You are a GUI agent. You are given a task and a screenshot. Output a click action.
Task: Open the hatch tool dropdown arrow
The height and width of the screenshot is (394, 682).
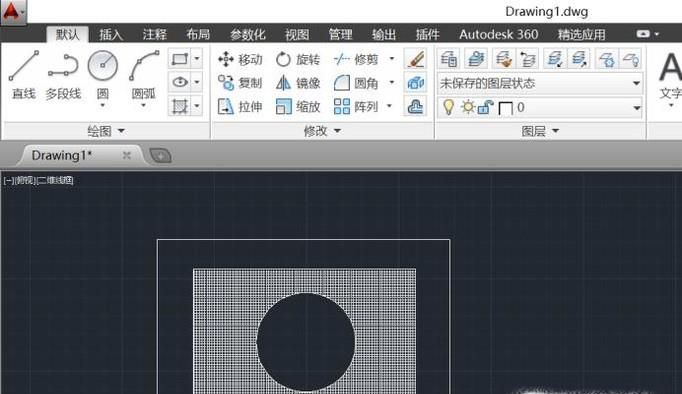pos(197,106)
